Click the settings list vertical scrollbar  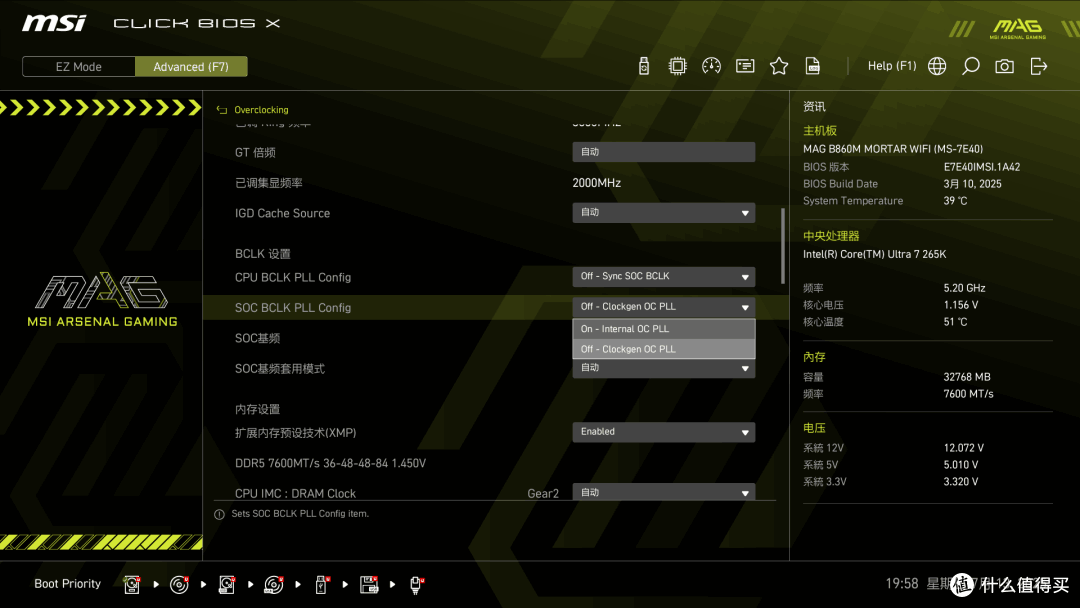click(x=782, y=246)
